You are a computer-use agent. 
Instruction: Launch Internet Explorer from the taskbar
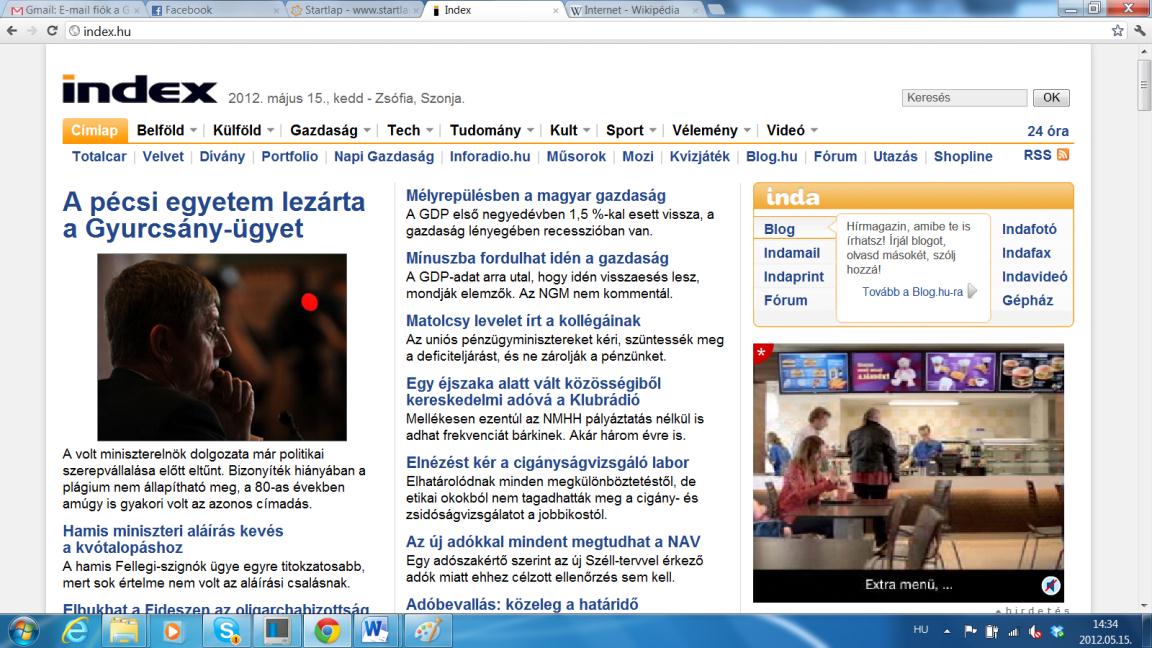tap(75, 631)
